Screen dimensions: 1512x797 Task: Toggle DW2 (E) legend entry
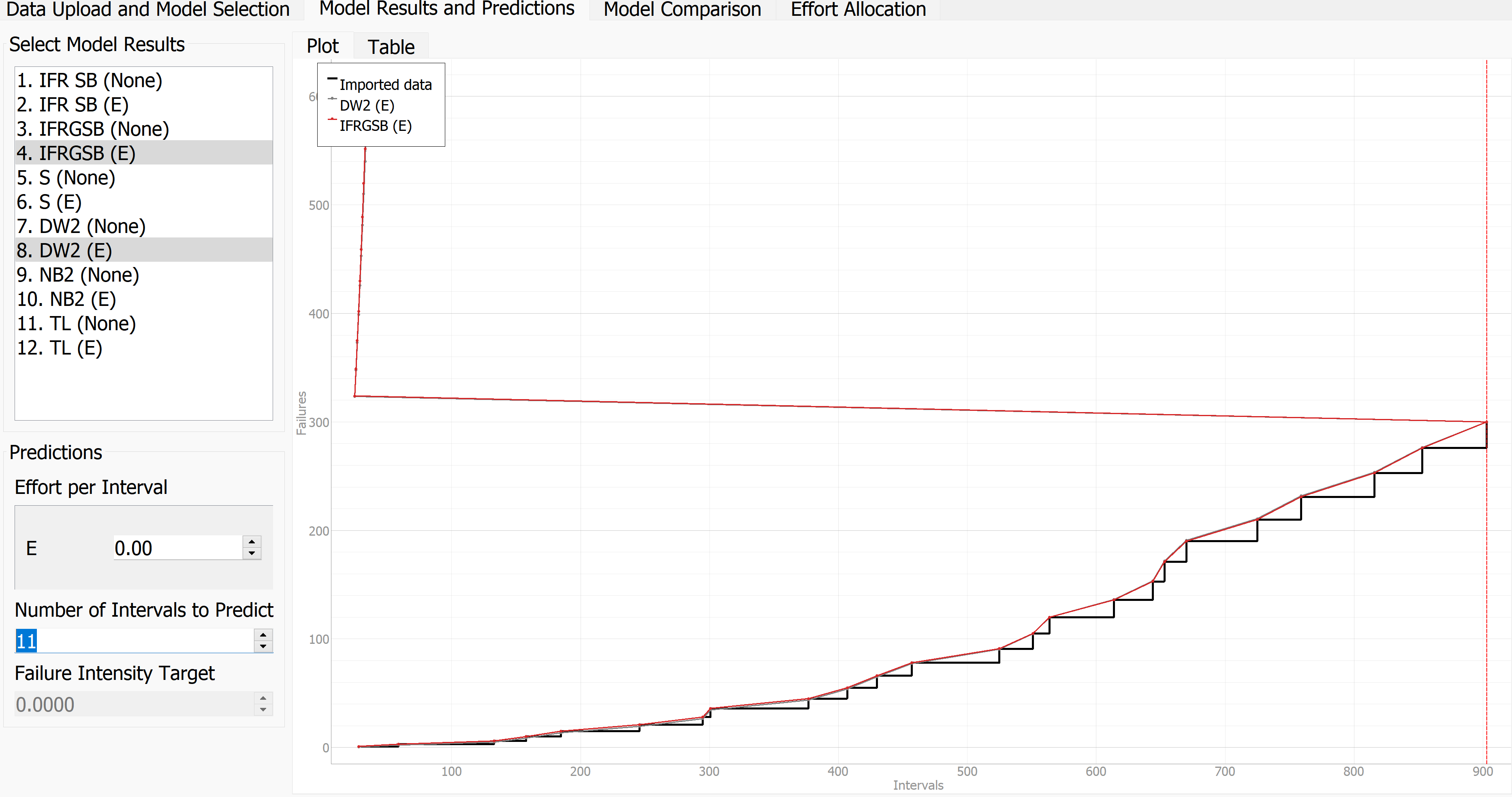pyautogui.click(x=367, y=106)
